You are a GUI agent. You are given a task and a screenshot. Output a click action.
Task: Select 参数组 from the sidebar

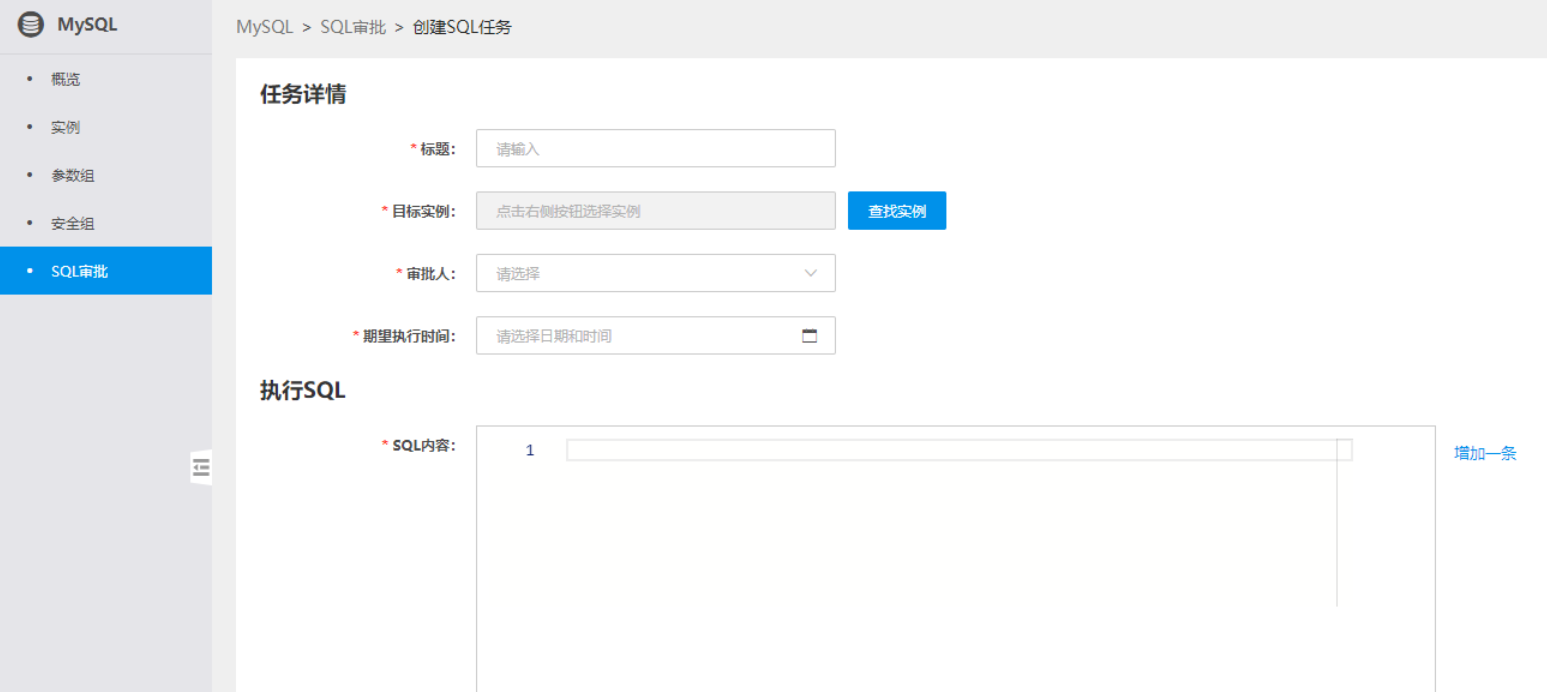tap(73, 175)
